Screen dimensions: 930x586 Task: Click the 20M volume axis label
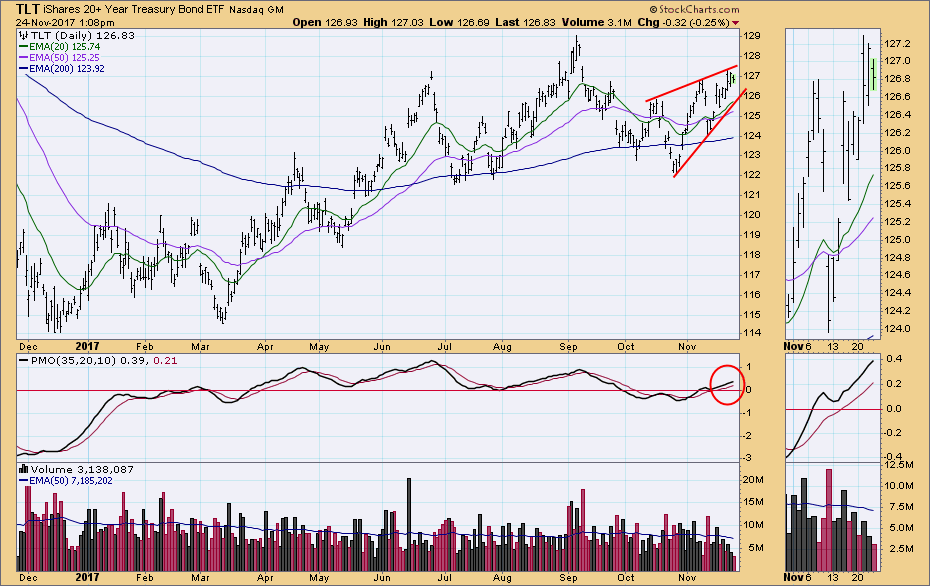(x=754, y=479)
